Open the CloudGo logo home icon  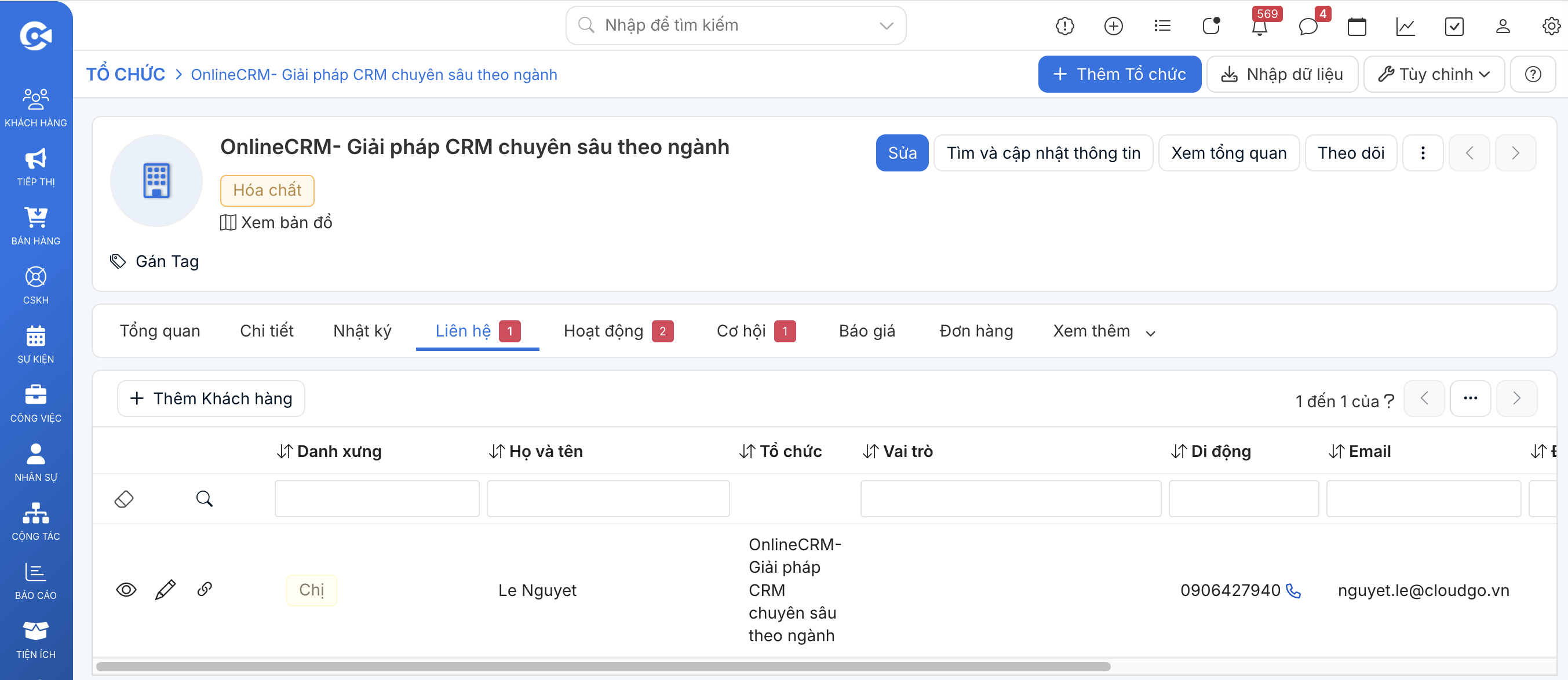coord(36,35)
